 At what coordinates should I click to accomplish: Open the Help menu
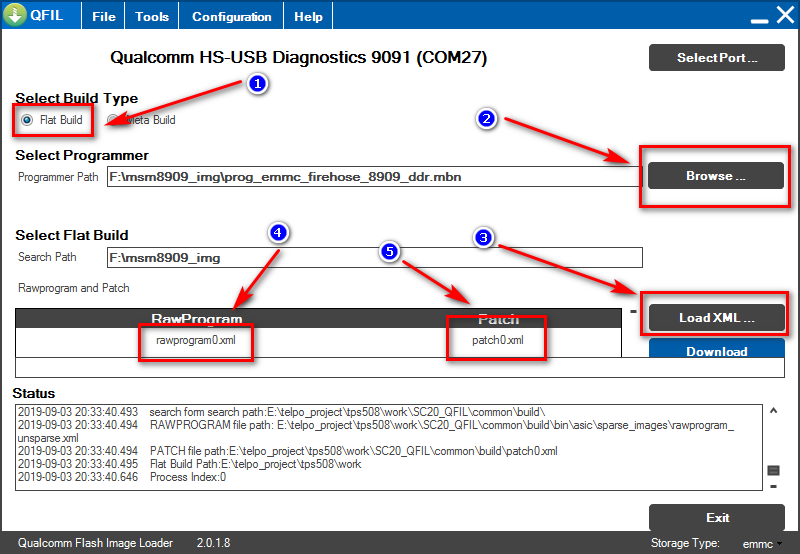click(x=308, y=16)
